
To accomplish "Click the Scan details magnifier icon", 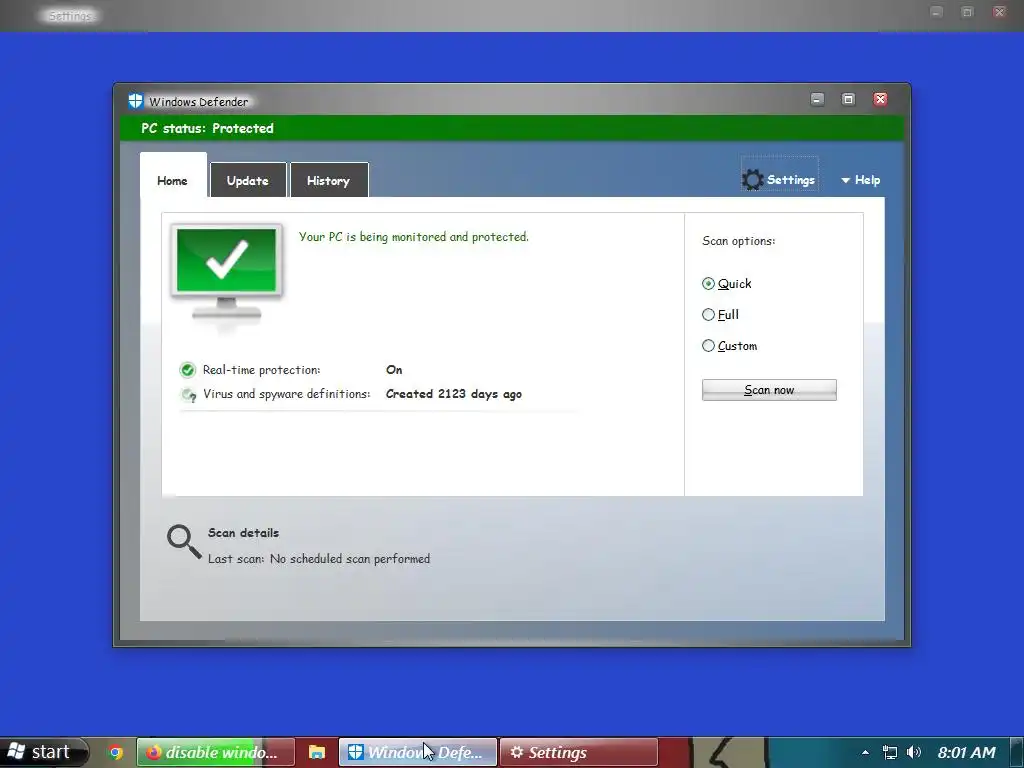I will [184, 541].
